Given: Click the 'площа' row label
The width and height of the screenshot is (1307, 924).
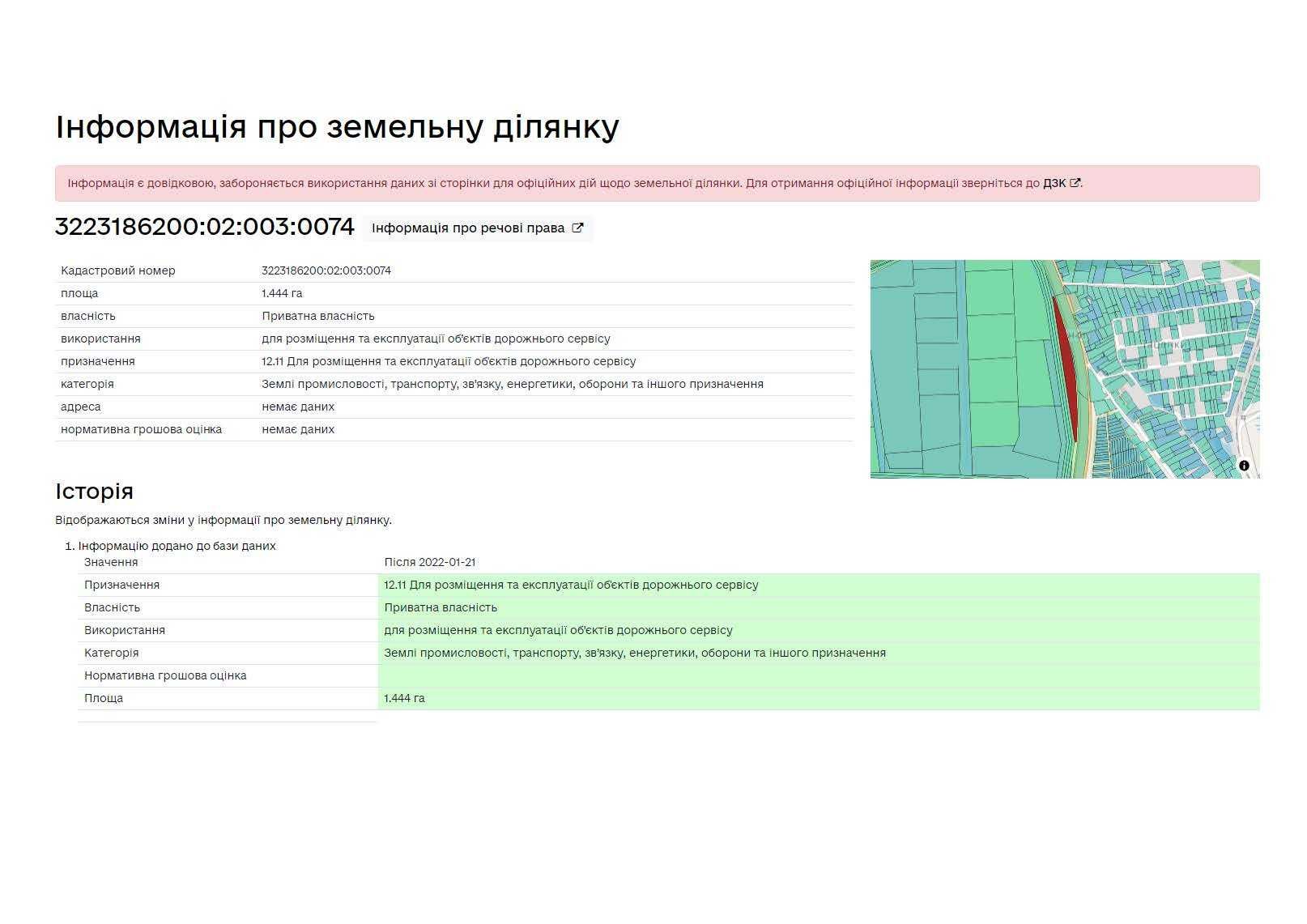Looking at the screenshot, I should point(79,293).
